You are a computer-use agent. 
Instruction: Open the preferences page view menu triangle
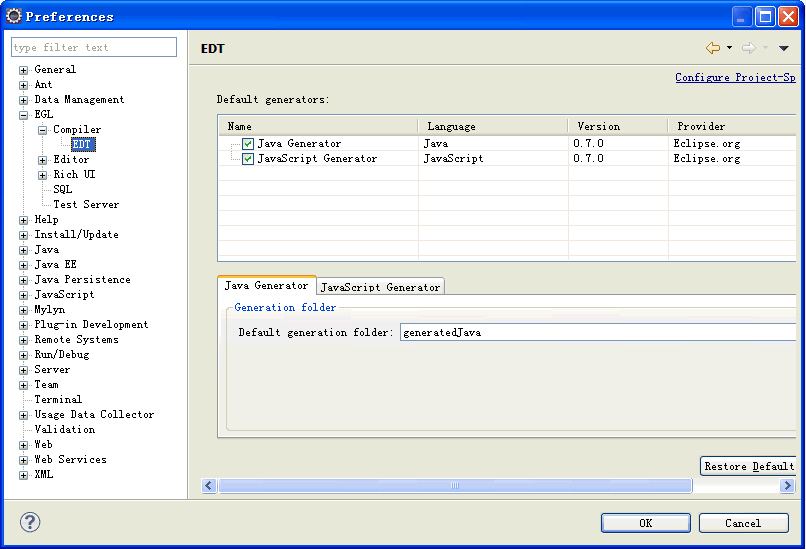783,48
